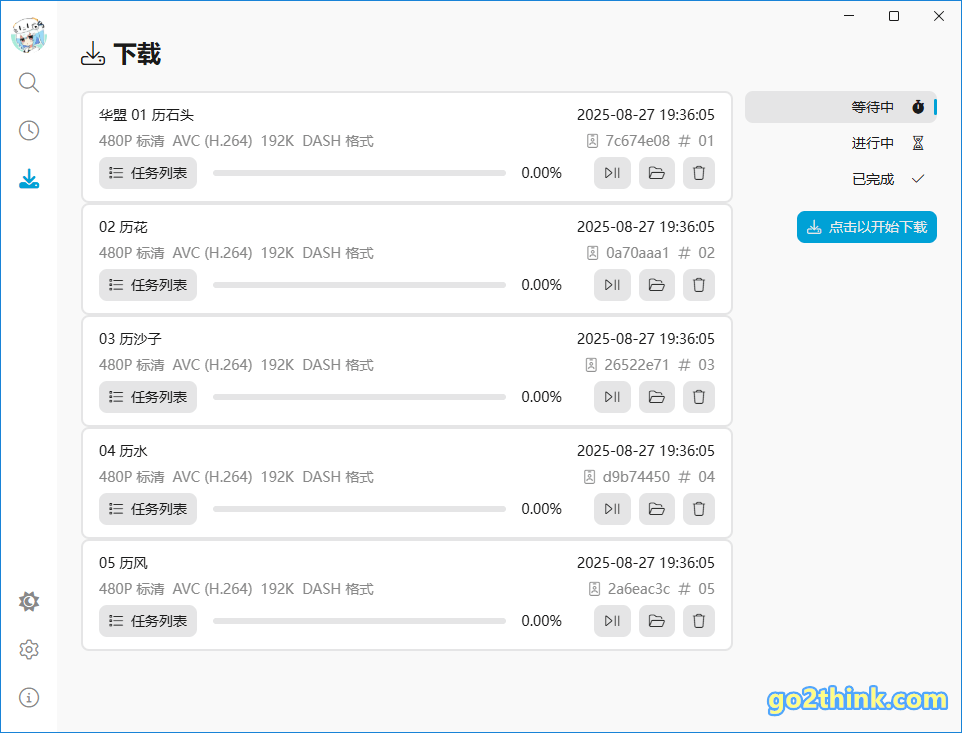Open folder for task 05 历风
Image resolution: width=962 pixels, height=733 pixels.
(656, 621)
